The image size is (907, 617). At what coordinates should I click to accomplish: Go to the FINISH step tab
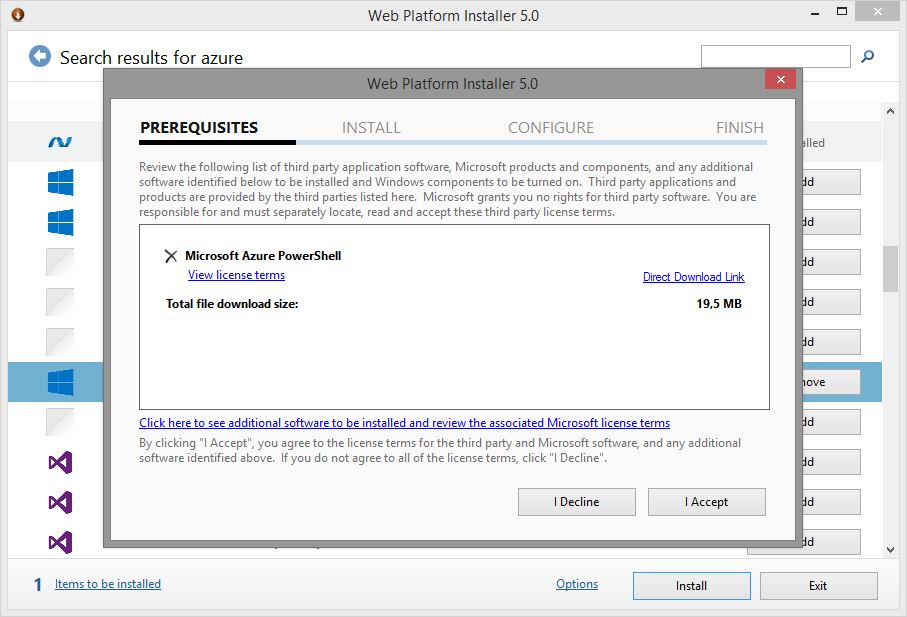click(x=740, y=128)
